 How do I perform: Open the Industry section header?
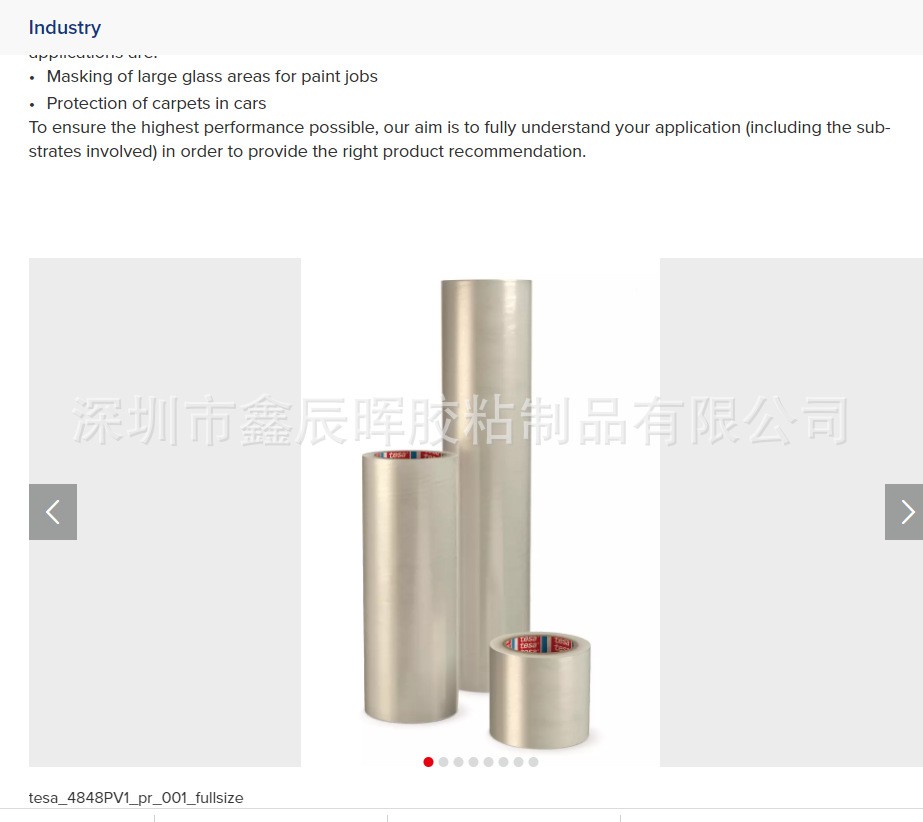coord(65,28)
